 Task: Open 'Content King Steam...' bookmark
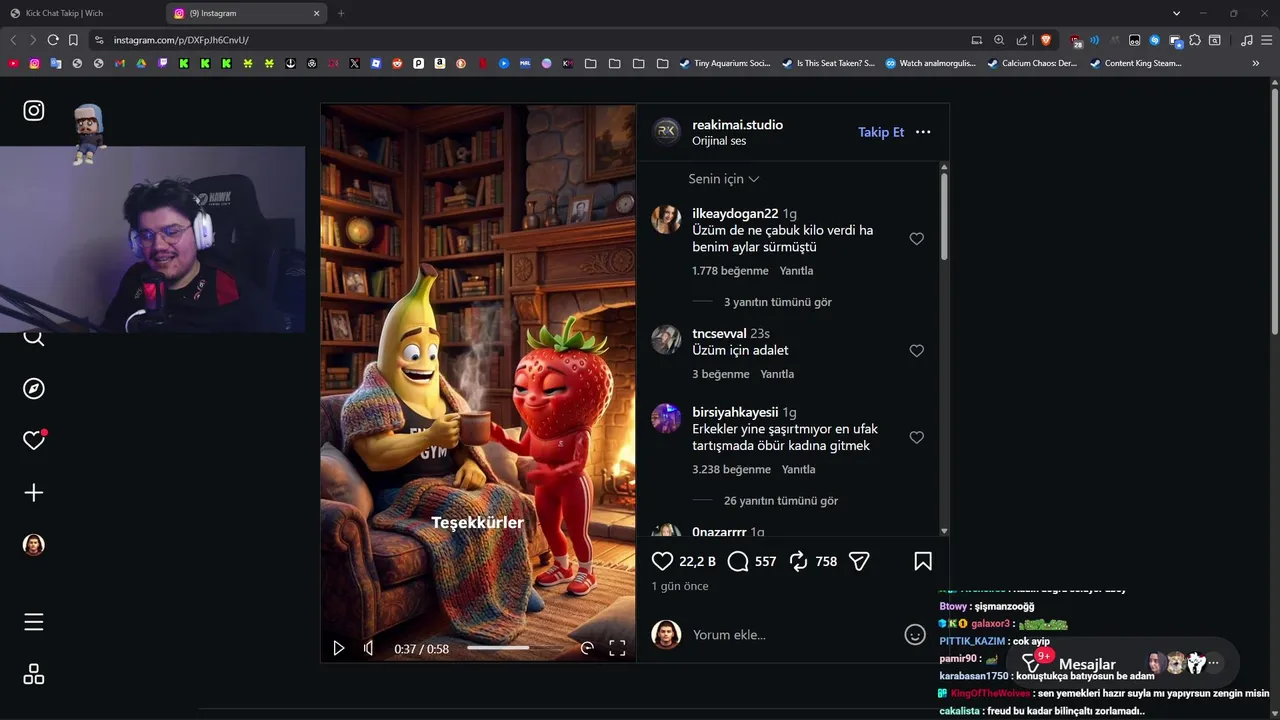(x=1136, y=63)
